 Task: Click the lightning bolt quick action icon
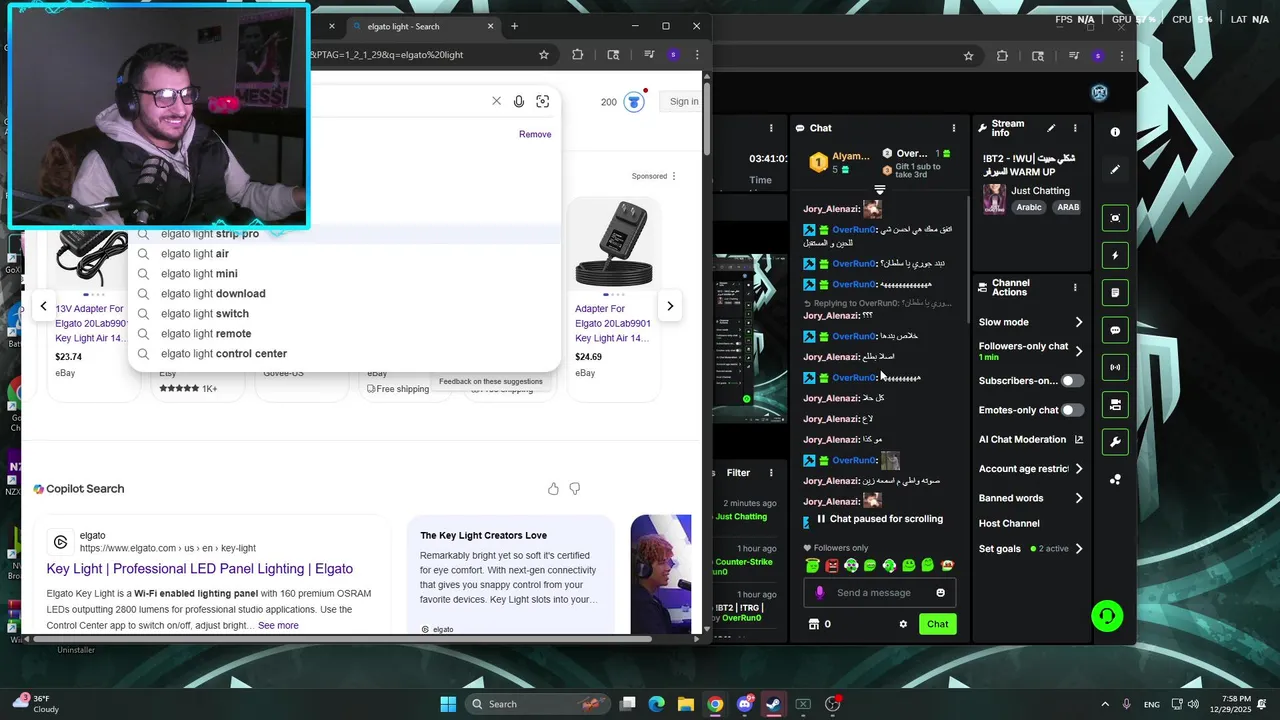click(1115, 255)
